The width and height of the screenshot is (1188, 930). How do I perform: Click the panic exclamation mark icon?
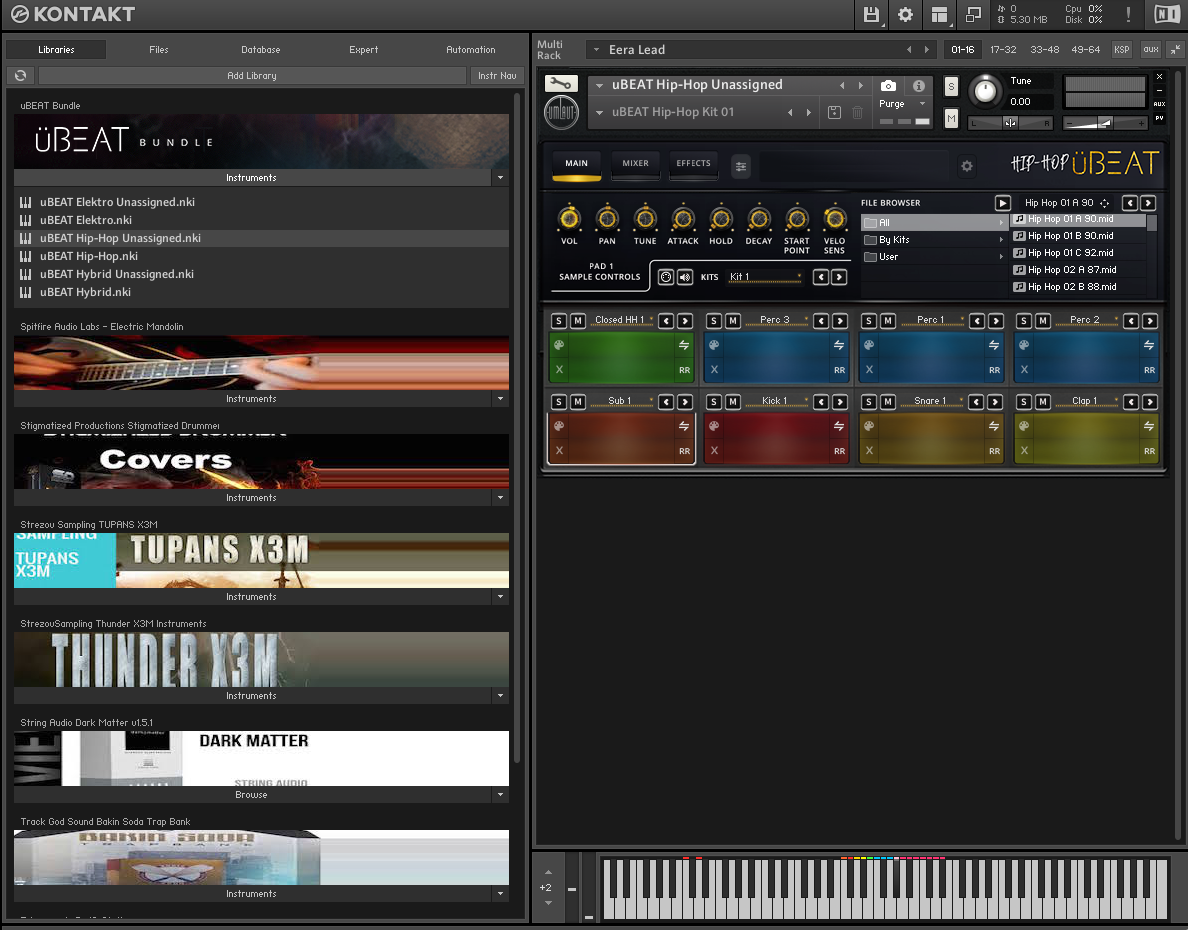(x=1128, y=14)
